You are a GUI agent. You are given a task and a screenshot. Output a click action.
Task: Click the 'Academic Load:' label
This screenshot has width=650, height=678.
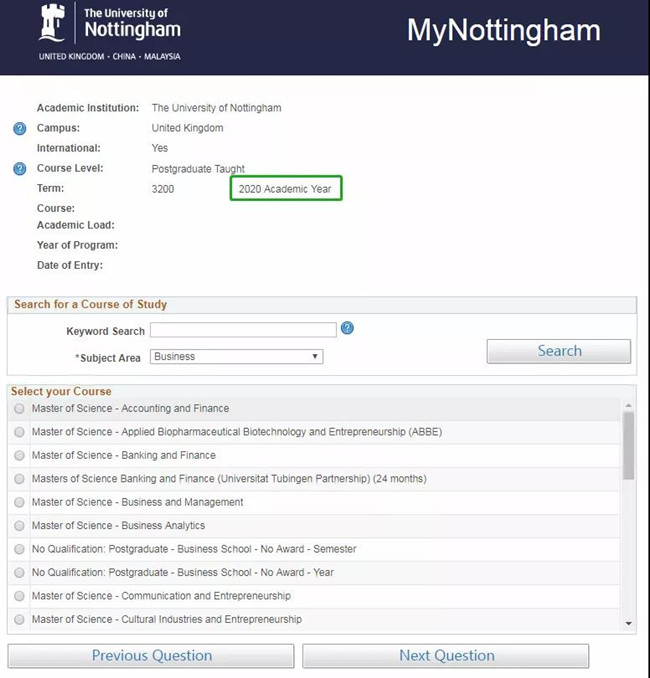click(x=76, y=225)
